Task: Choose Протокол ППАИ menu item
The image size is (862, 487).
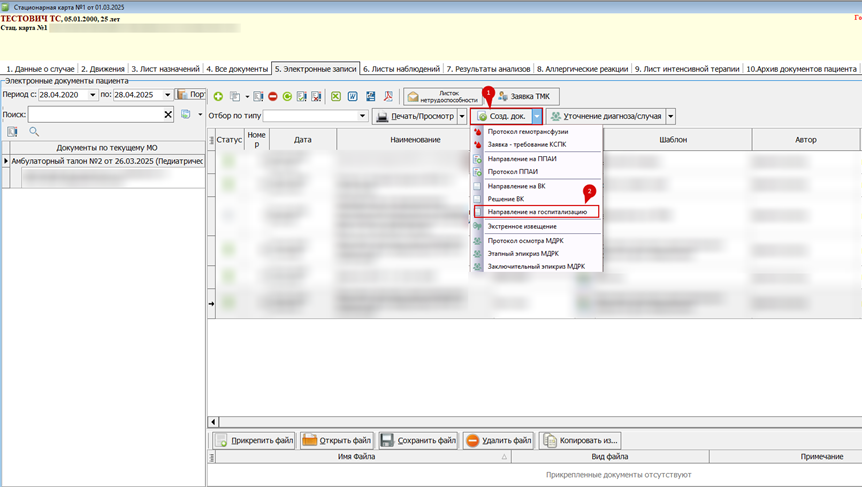Action: pyautogui.click(x=537, y=171)
